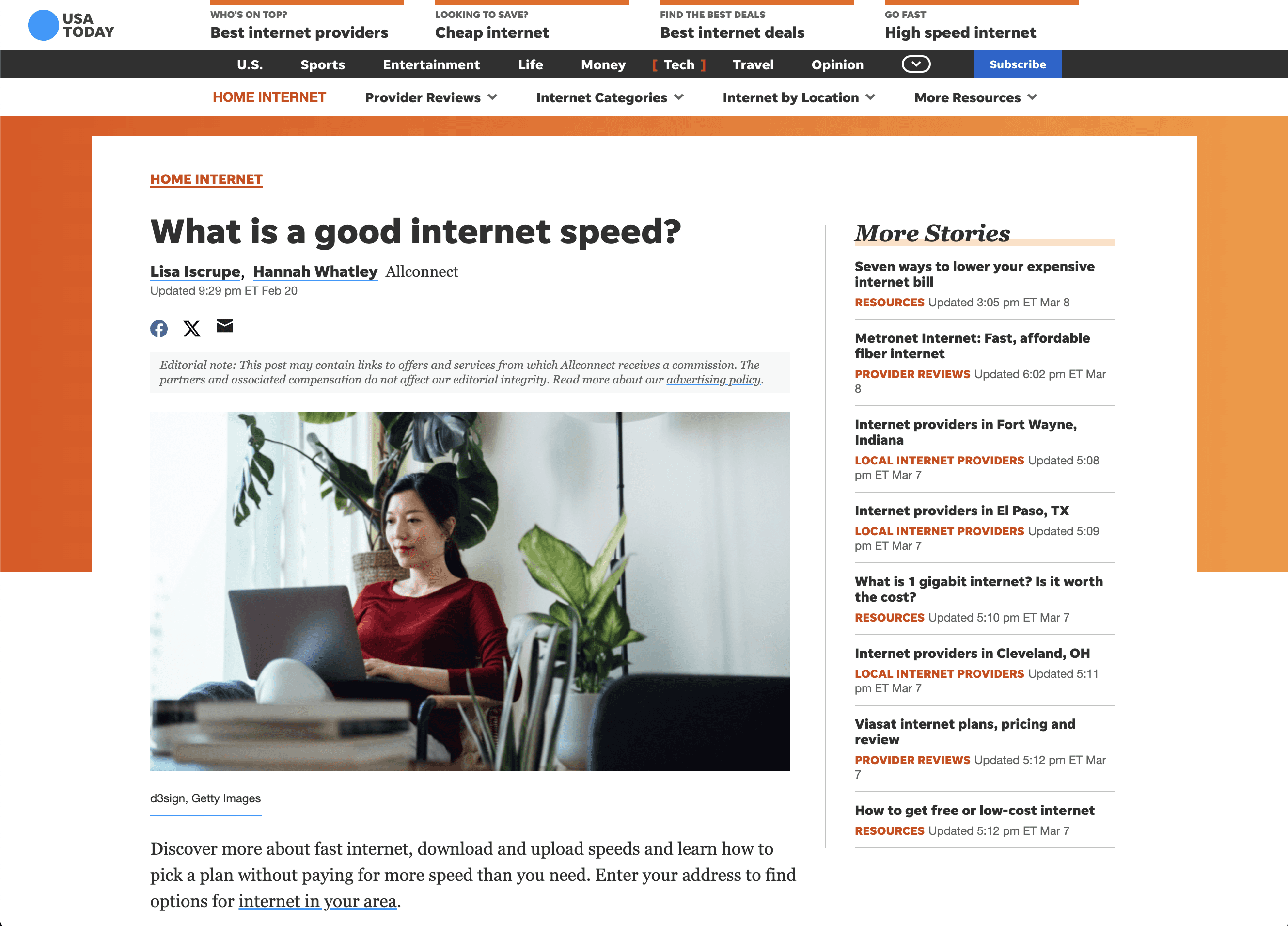Click the HOME INTERNET orange label link
Viewport: 1288px width, 926px height.
[x=207, y=179]
